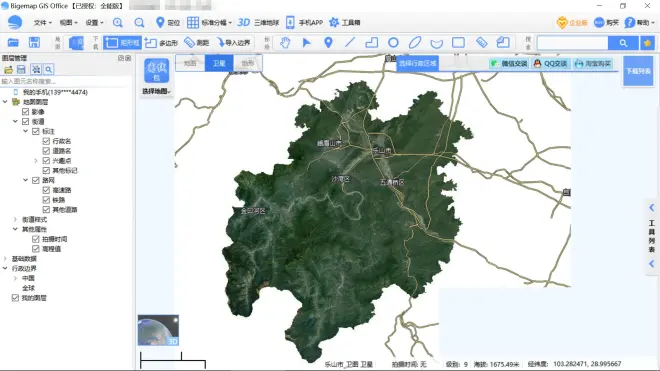
Task: Click the save disk icon in toolbar
Action: pyautogui.click(x=34, y=43)
